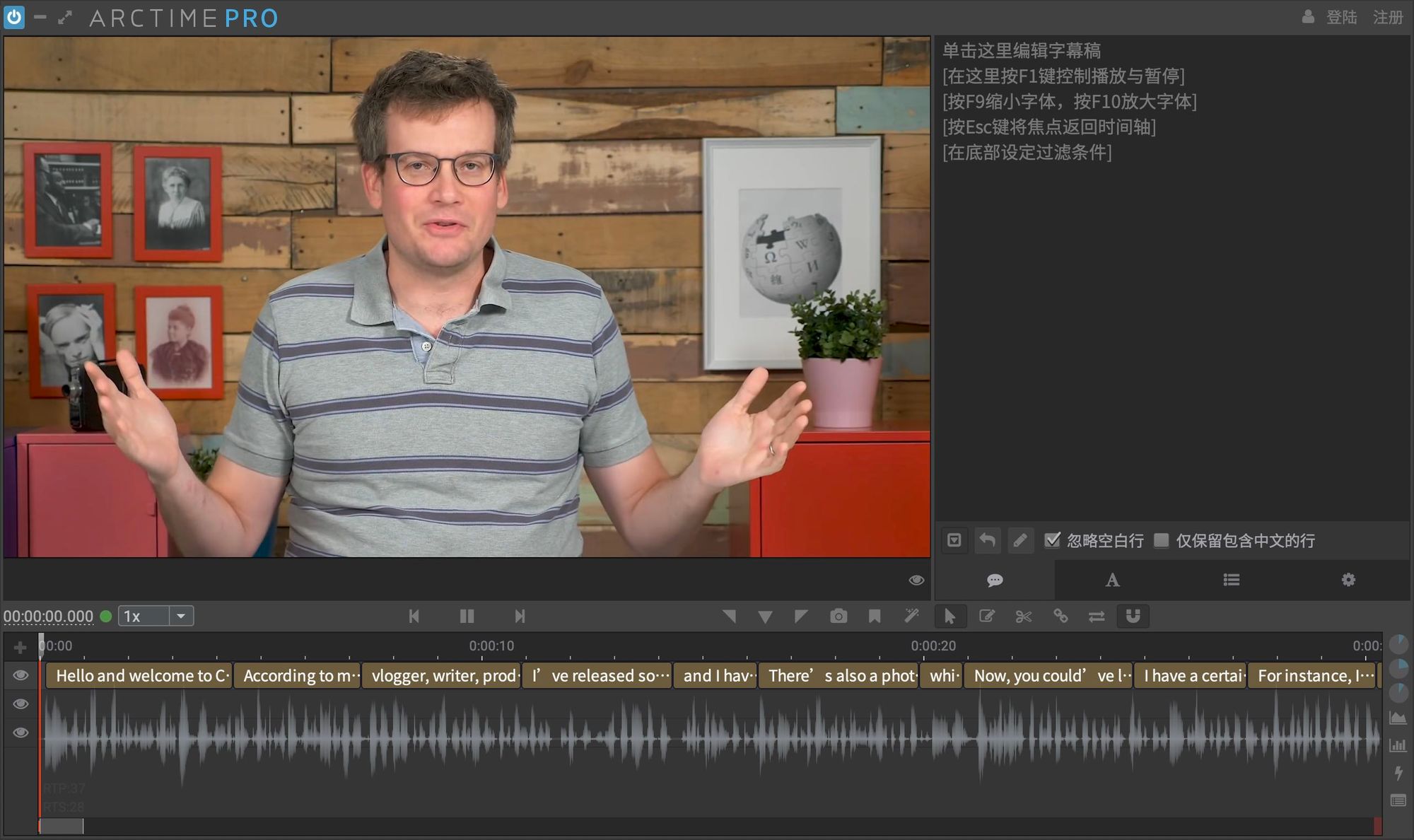Enable the 仅保留包含中文的行 checkbox
1414x840 pixels.
pyautogui.click(x=1161, y=540)
